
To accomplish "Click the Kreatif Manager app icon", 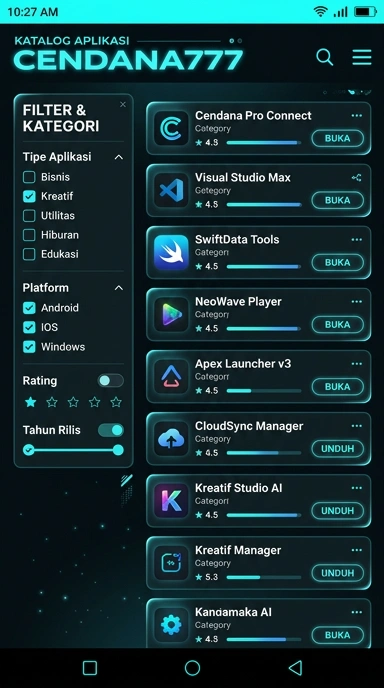I will point(171,563).
